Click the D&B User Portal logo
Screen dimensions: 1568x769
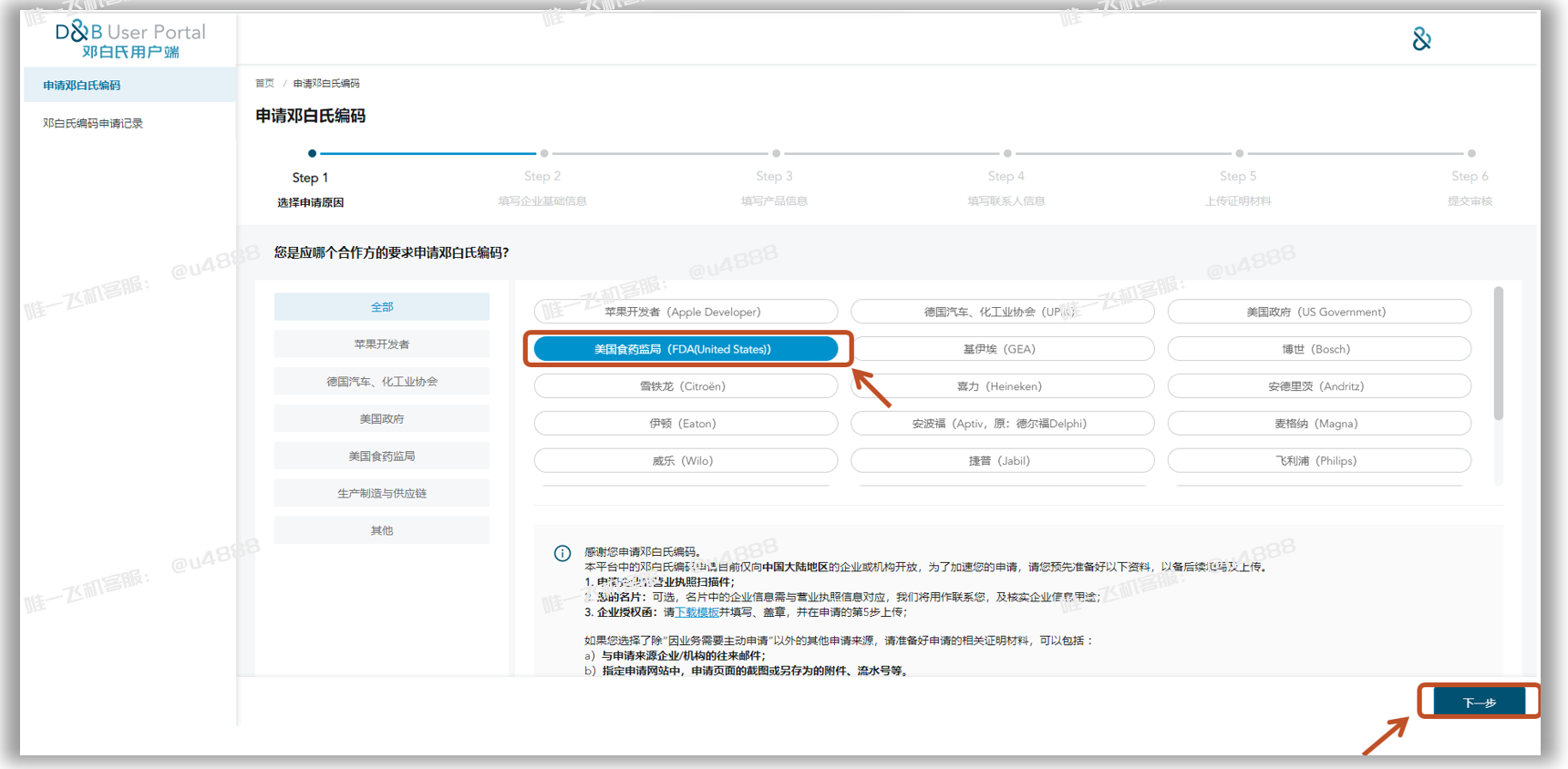point(130,40)
